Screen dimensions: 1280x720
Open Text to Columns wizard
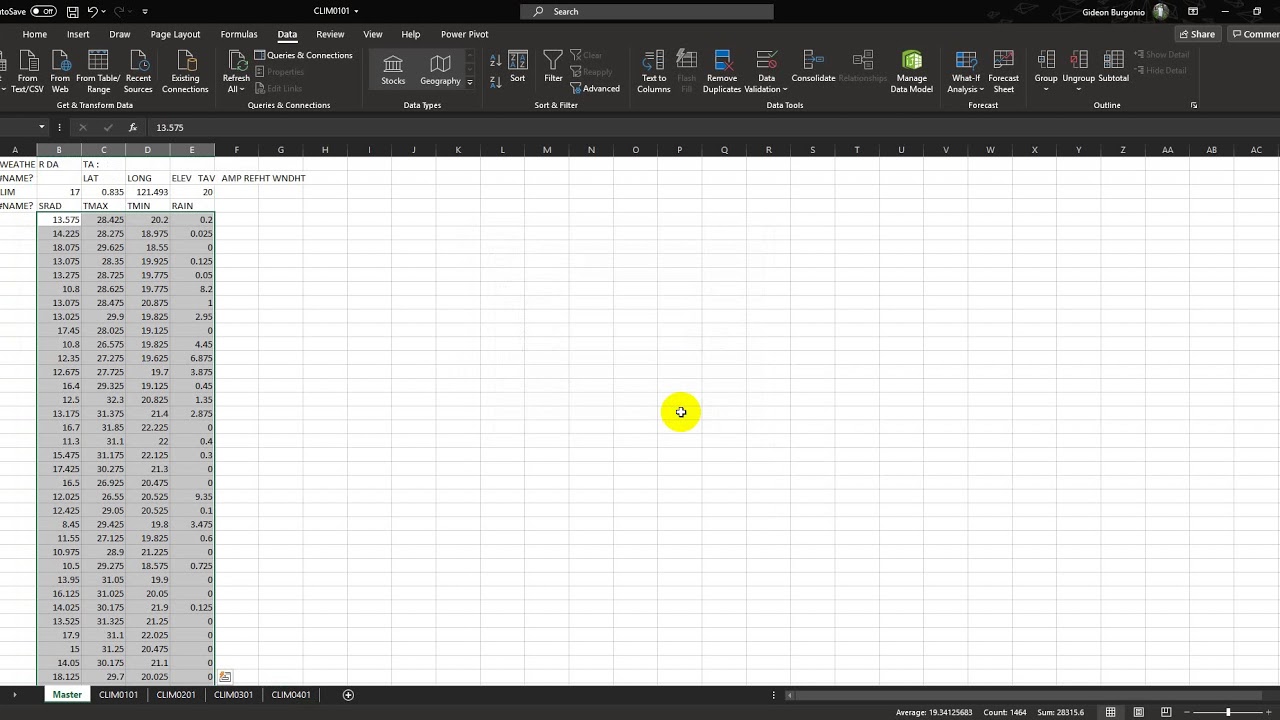654,72
